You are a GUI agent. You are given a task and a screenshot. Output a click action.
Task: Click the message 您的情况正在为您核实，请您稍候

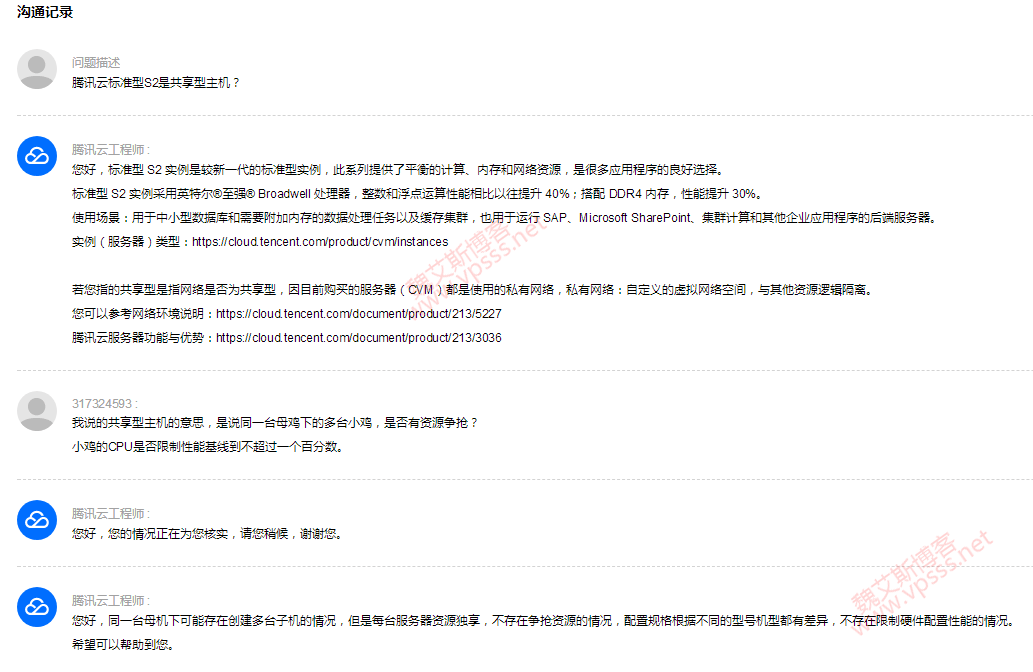(207, 534)
